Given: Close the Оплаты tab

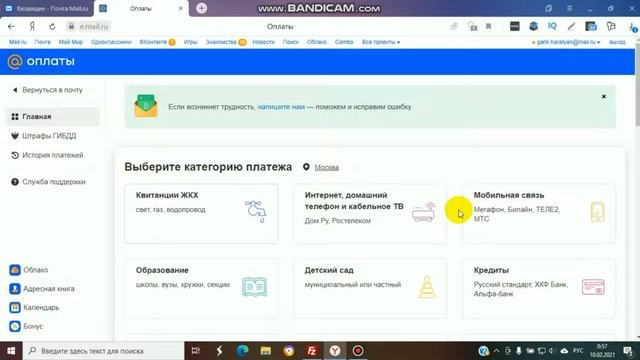Looking at the screenshot, I should 181,8.
